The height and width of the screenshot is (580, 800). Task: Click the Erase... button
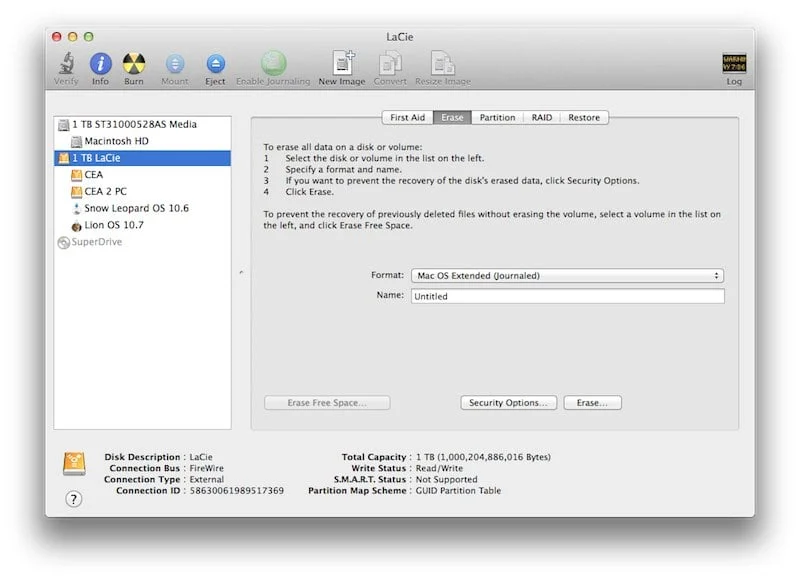[592, 403]
